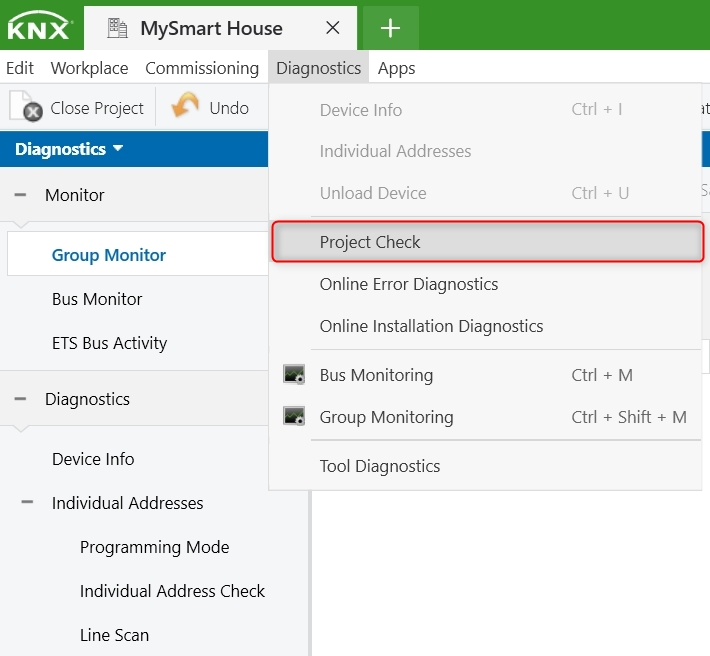Image resolution: width=710 pixels, height=656 pixels.
Task: Select Individual Addresses in sidebar
Action: click(127, 503)
